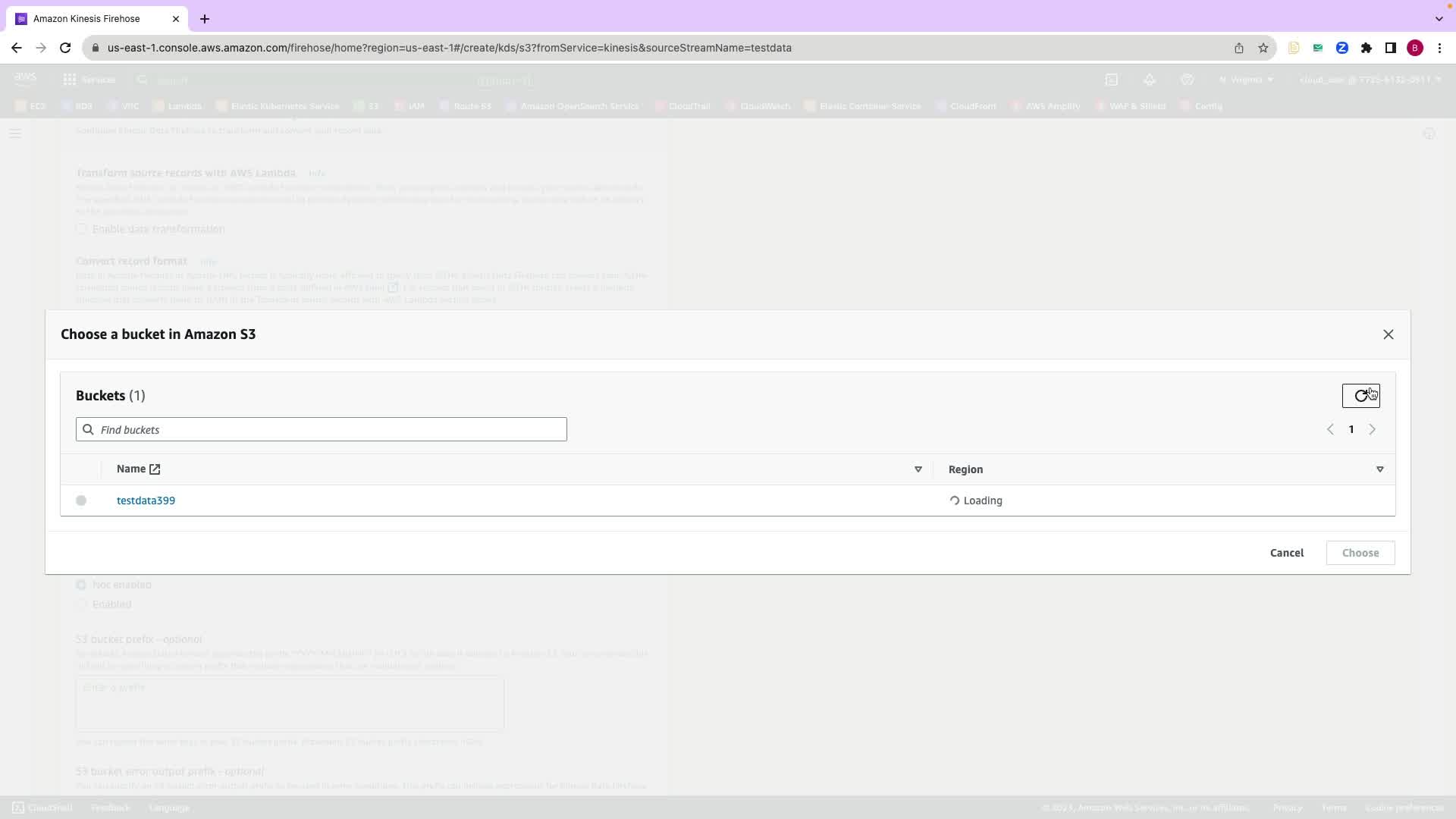Open bucket names external link icon
The height and width of the screenshot is (819, 1456).
(x=155, y=469)
